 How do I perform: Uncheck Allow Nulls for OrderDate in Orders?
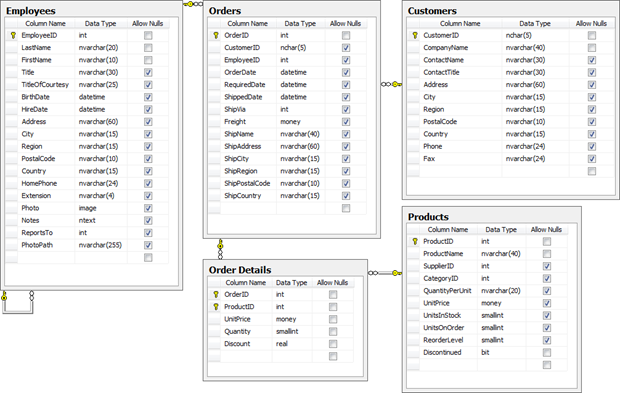pyautogui.click(x=346, y=72)
